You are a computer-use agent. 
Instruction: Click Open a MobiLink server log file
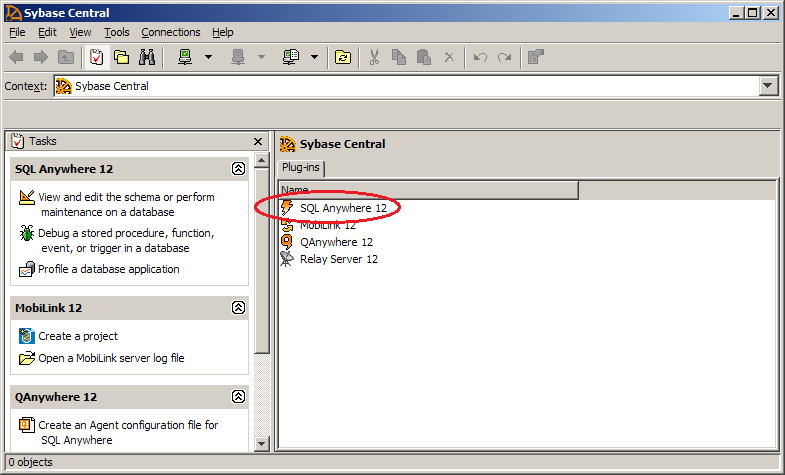coord(111,358)
